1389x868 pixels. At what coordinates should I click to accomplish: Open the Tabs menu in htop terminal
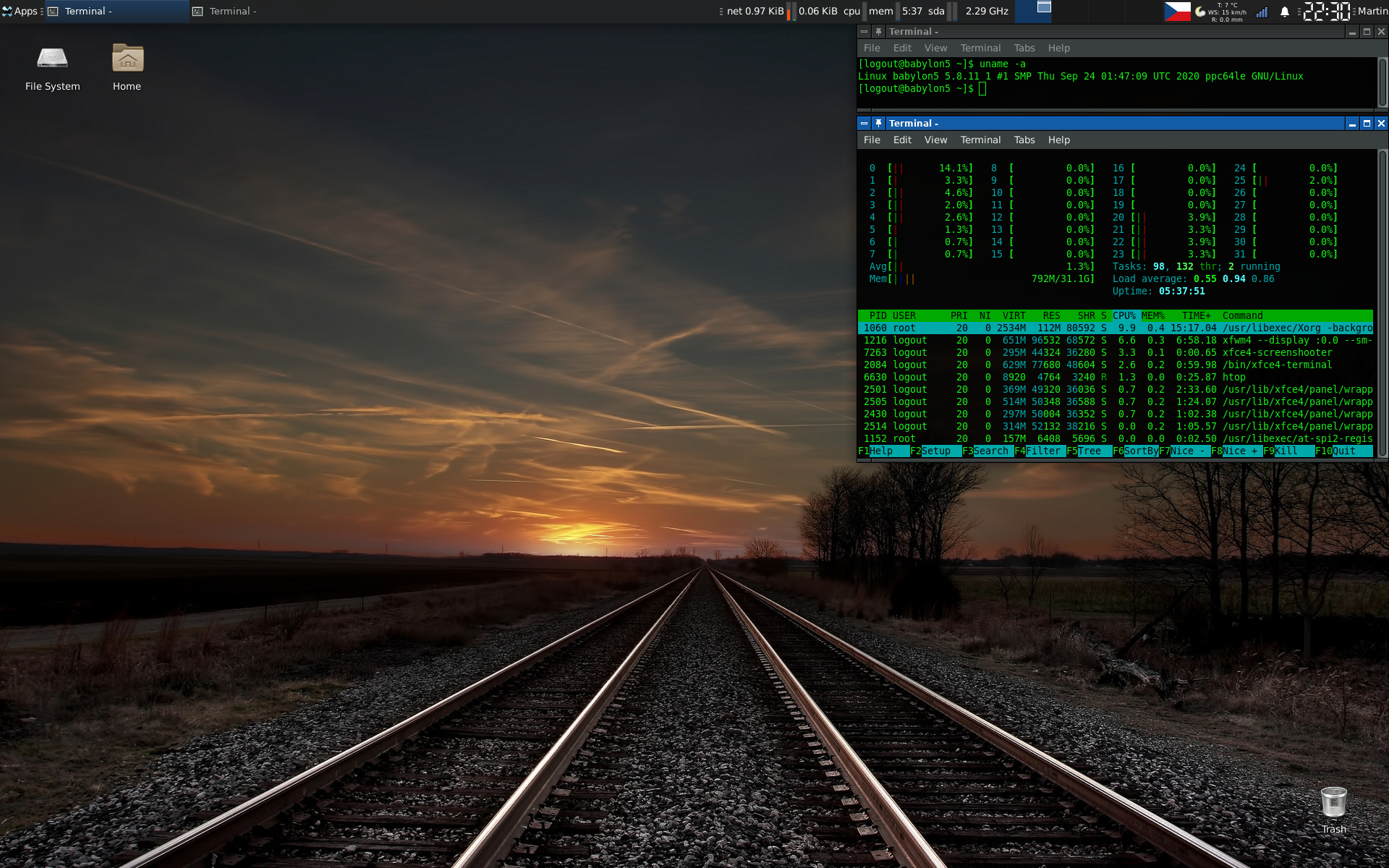(1024, 140)
